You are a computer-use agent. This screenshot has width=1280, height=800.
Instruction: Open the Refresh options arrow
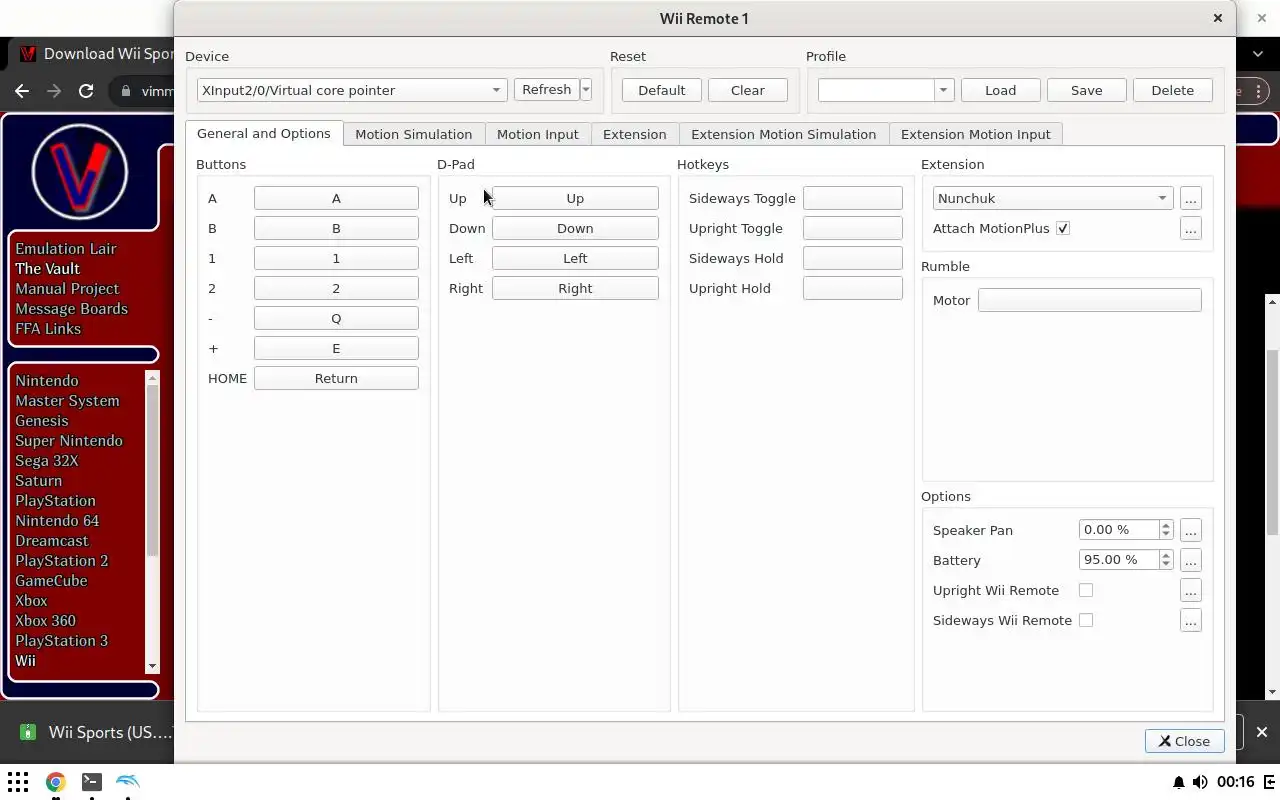point(586,90)
